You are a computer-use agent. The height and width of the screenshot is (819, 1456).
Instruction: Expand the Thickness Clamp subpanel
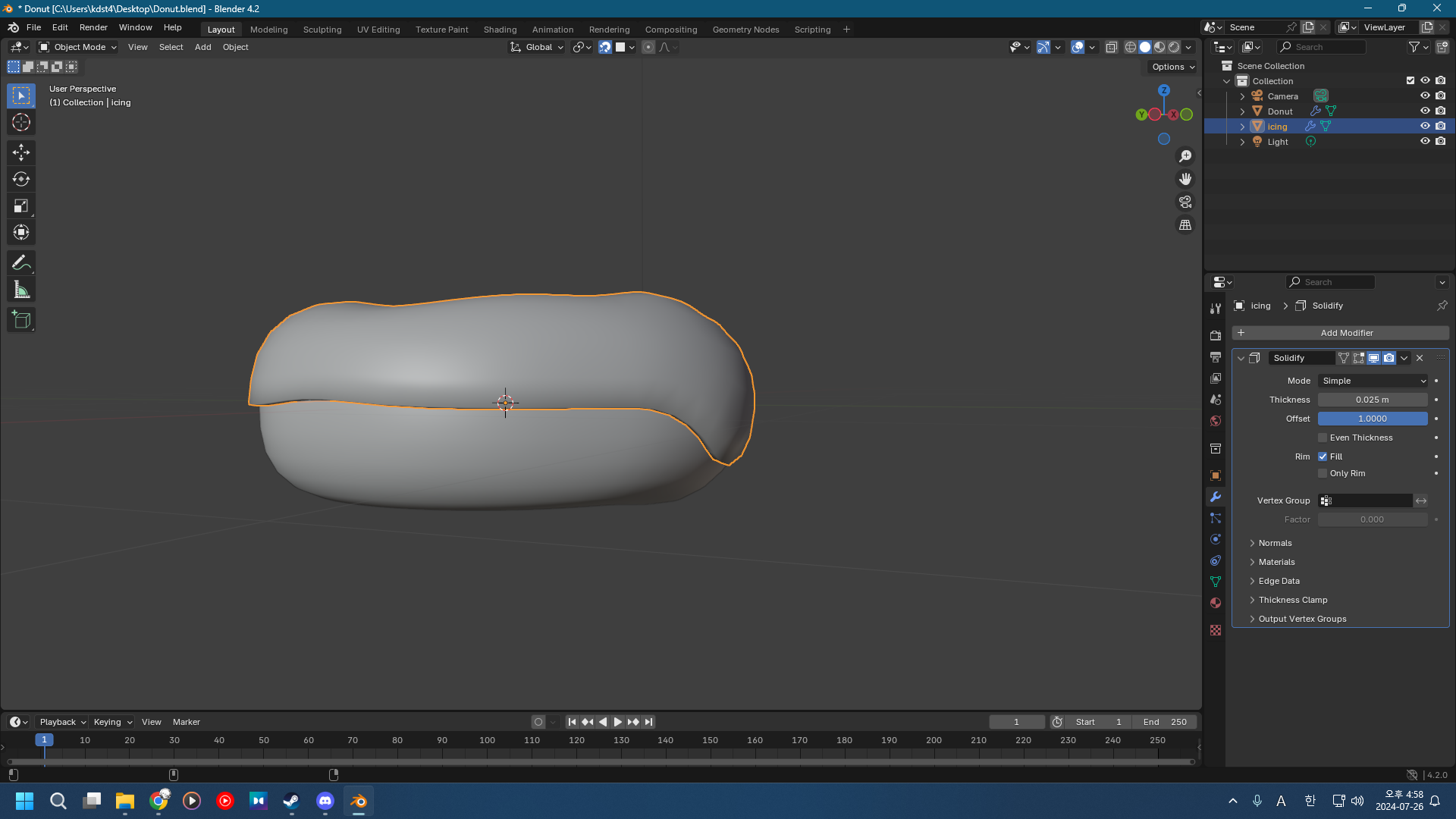click(x=1292, y=600)
